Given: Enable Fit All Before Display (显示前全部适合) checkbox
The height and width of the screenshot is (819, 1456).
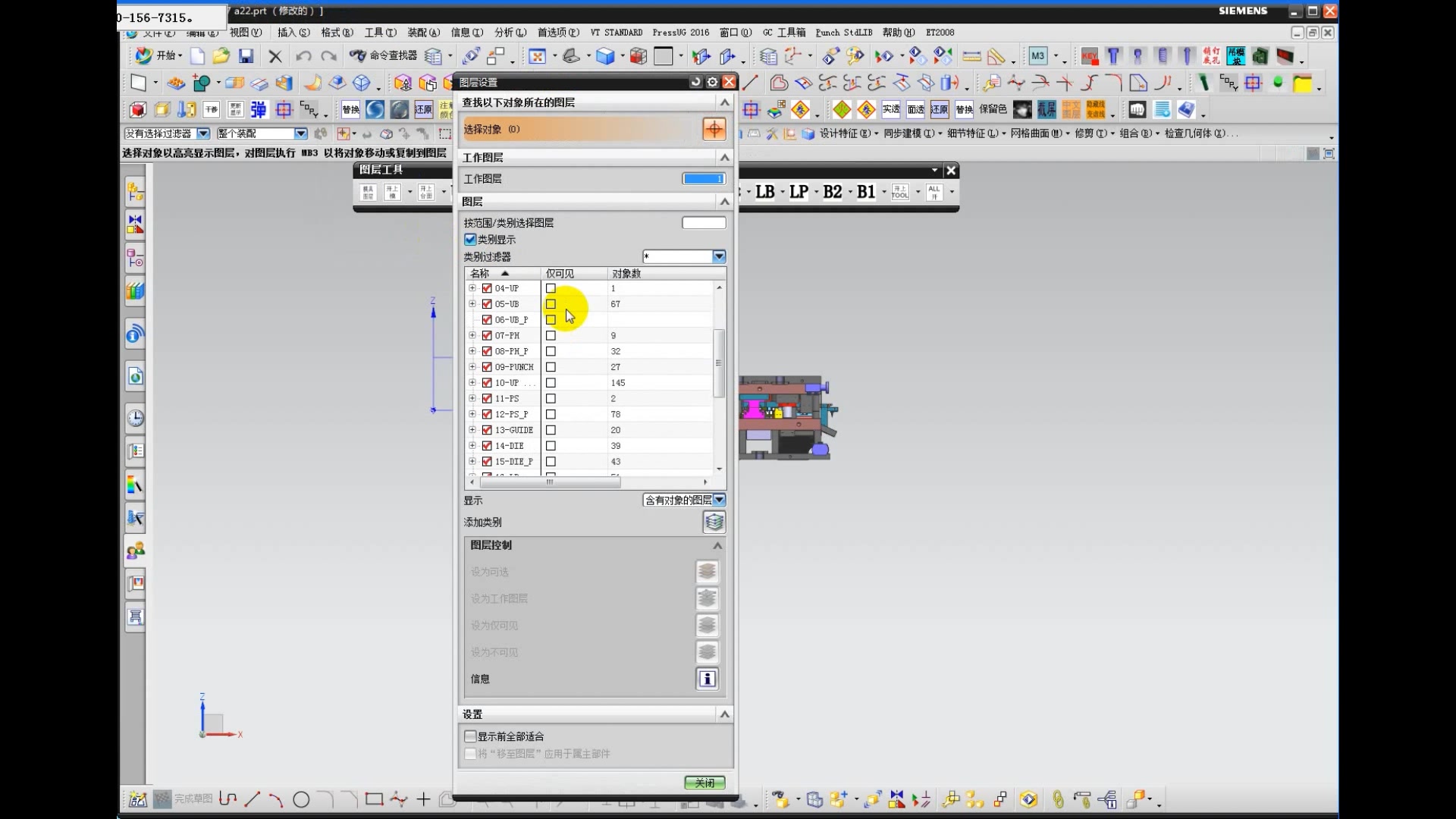Looking at the screenshot, I should click(x=470, y=736).
